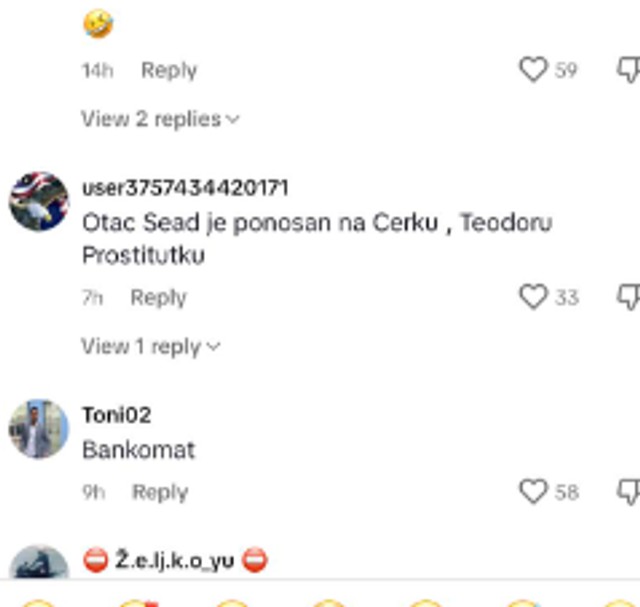This screenshot has width=640, height=607.
Task: Click the chevron beside View 1 reply
Action: [213, 347]
